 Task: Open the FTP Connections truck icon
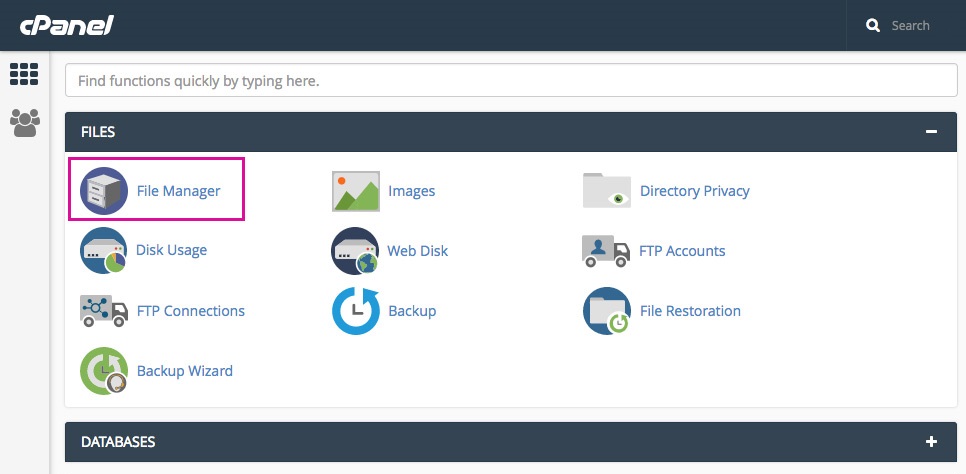(104, 311)
